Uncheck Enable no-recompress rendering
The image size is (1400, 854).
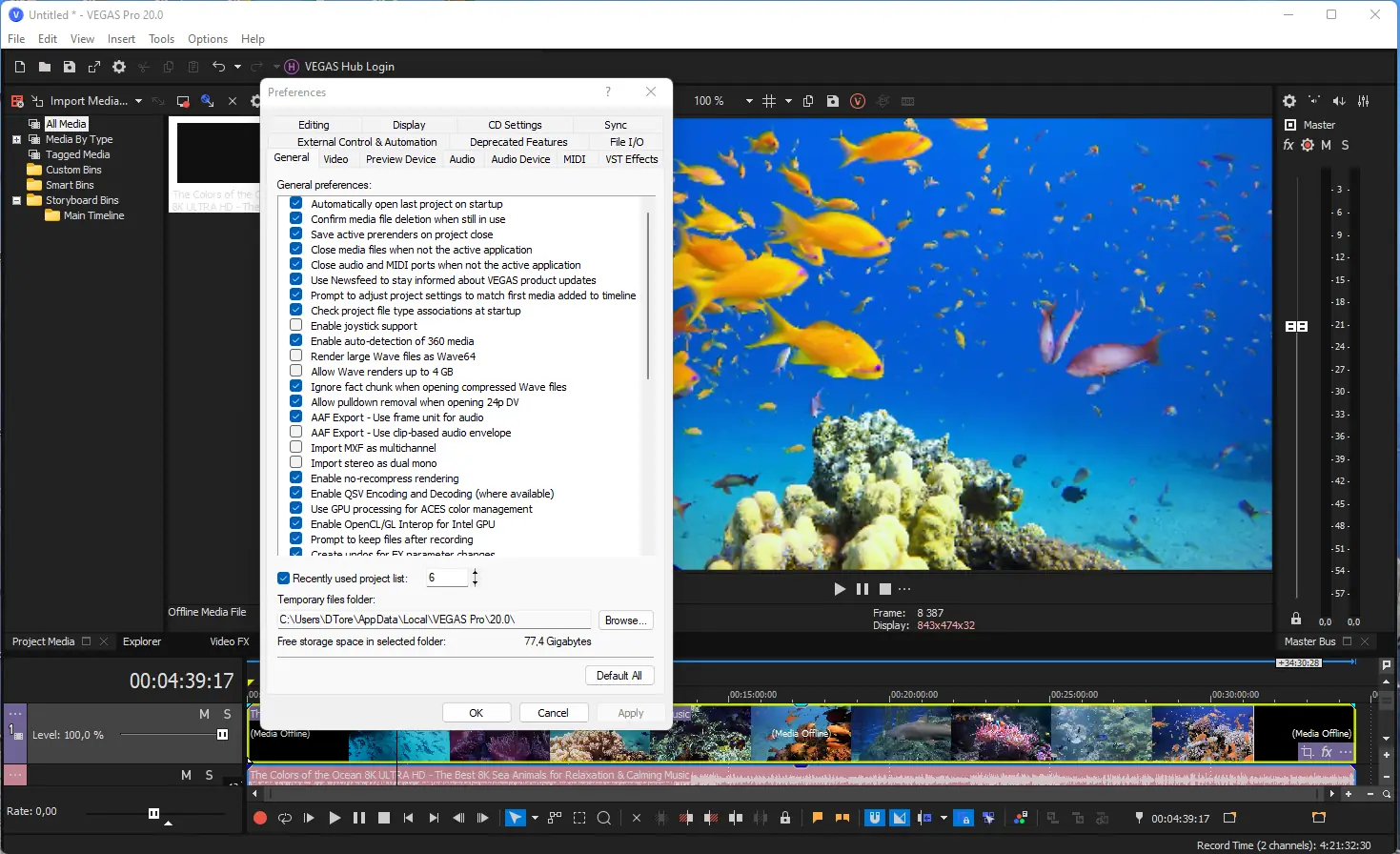pos(296,478)
